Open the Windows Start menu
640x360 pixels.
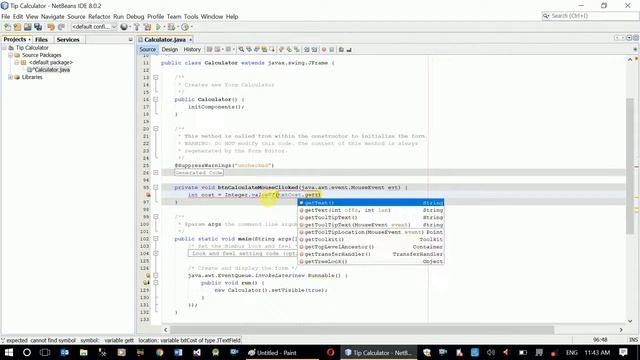tap(8, 352)
